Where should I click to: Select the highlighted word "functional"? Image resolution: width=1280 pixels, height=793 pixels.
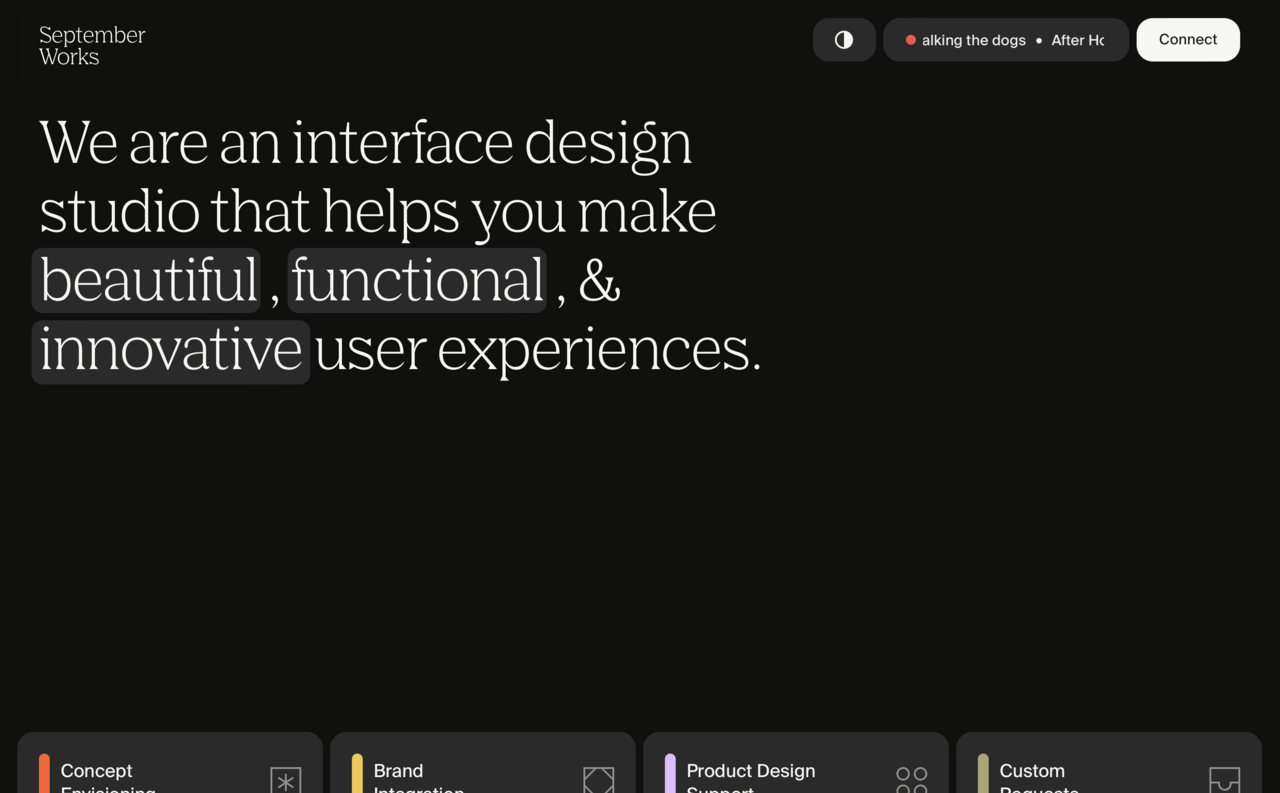[x=417, y=281]
